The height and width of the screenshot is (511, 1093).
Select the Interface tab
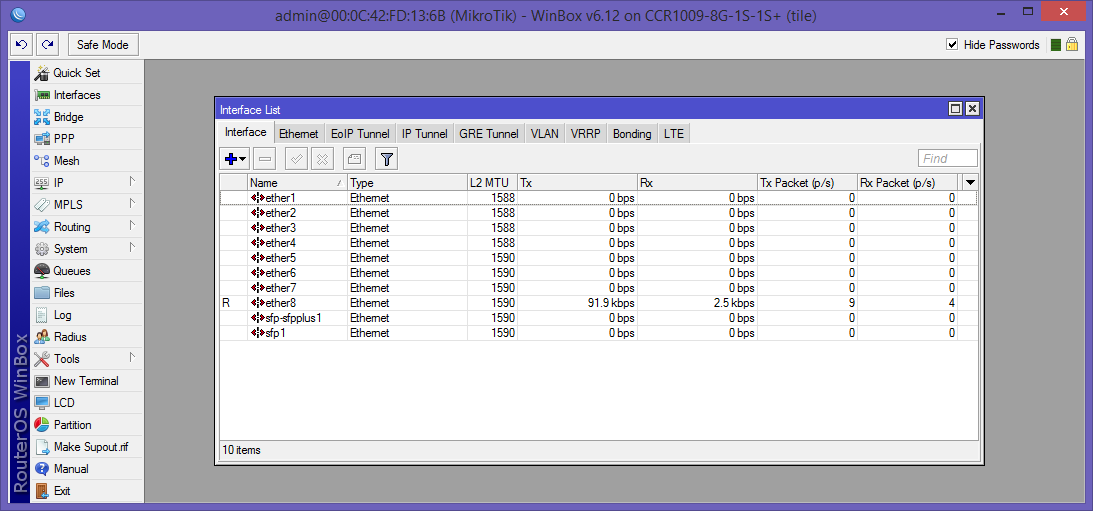coord(245,132)
